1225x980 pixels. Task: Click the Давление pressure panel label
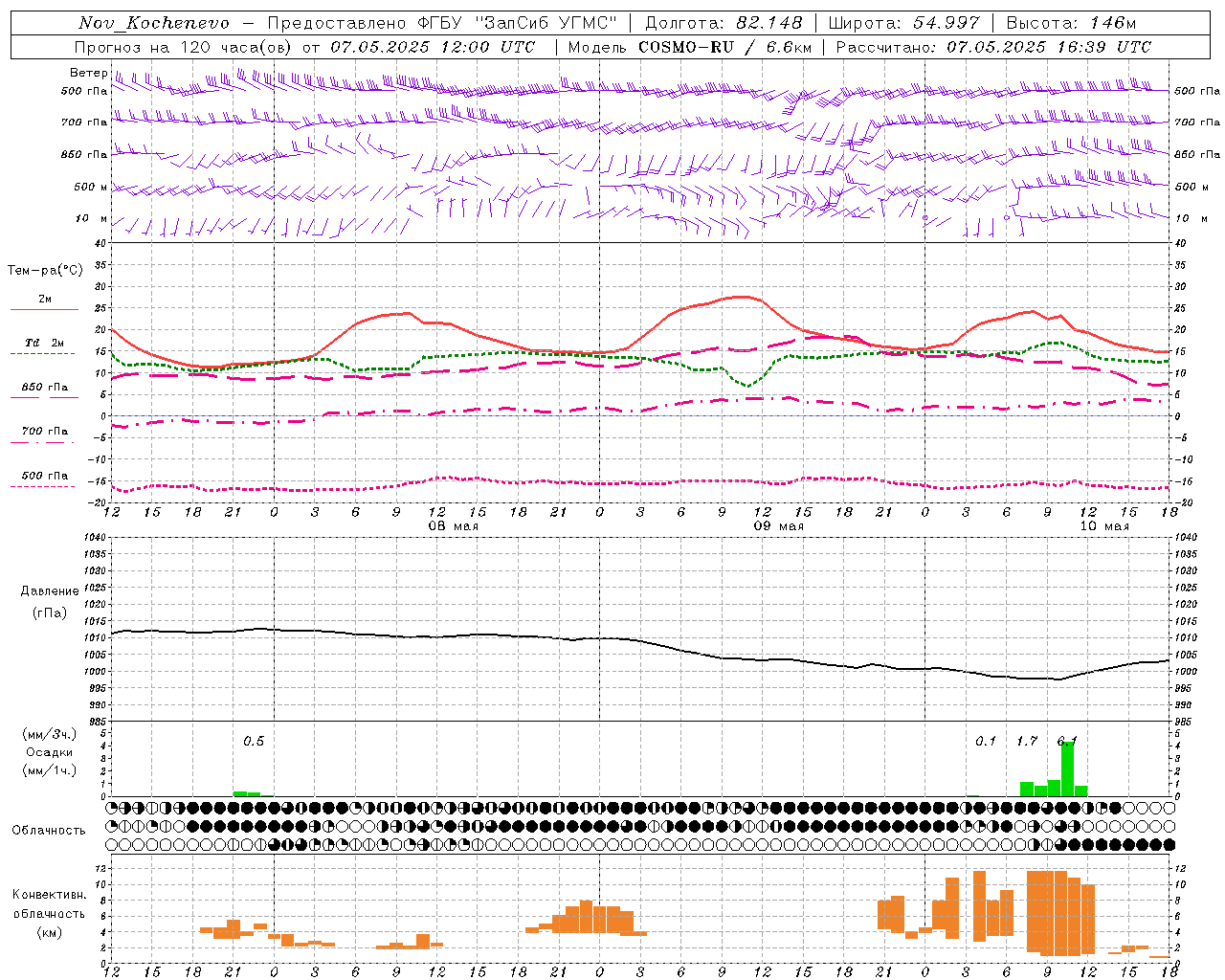(x=50, y=591)
